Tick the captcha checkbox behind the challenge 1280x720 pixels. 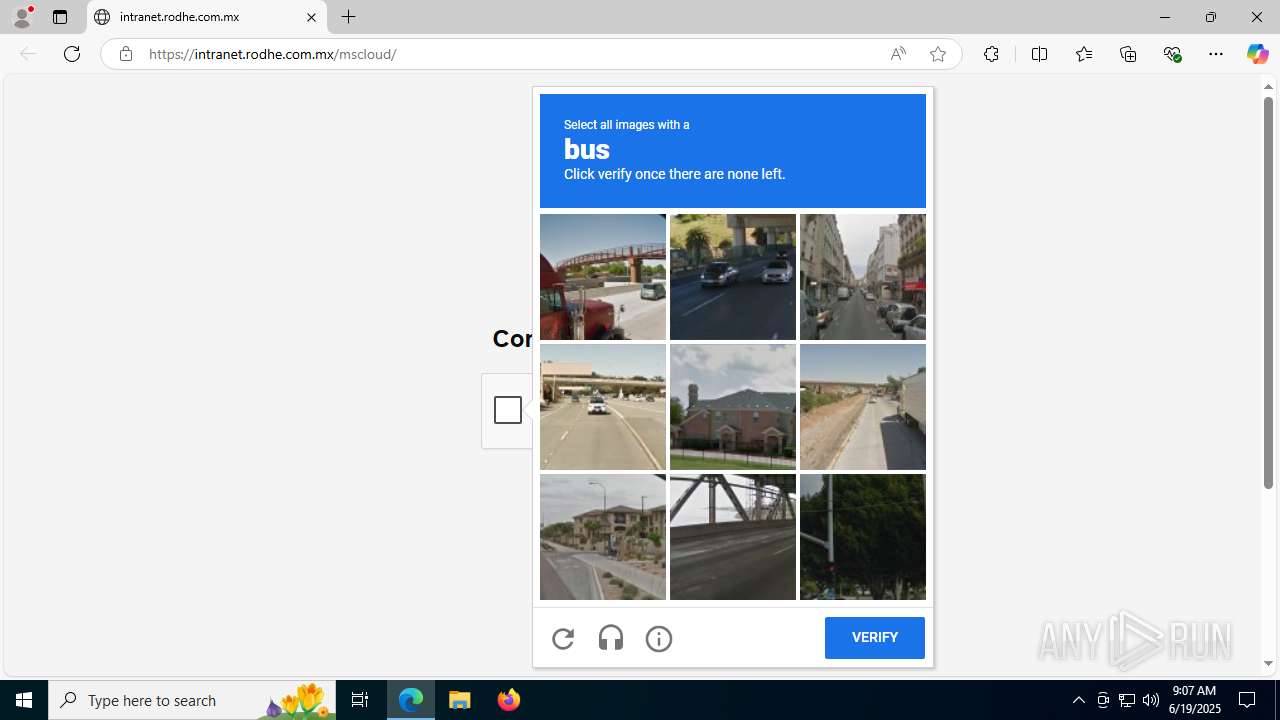[508, 410]
